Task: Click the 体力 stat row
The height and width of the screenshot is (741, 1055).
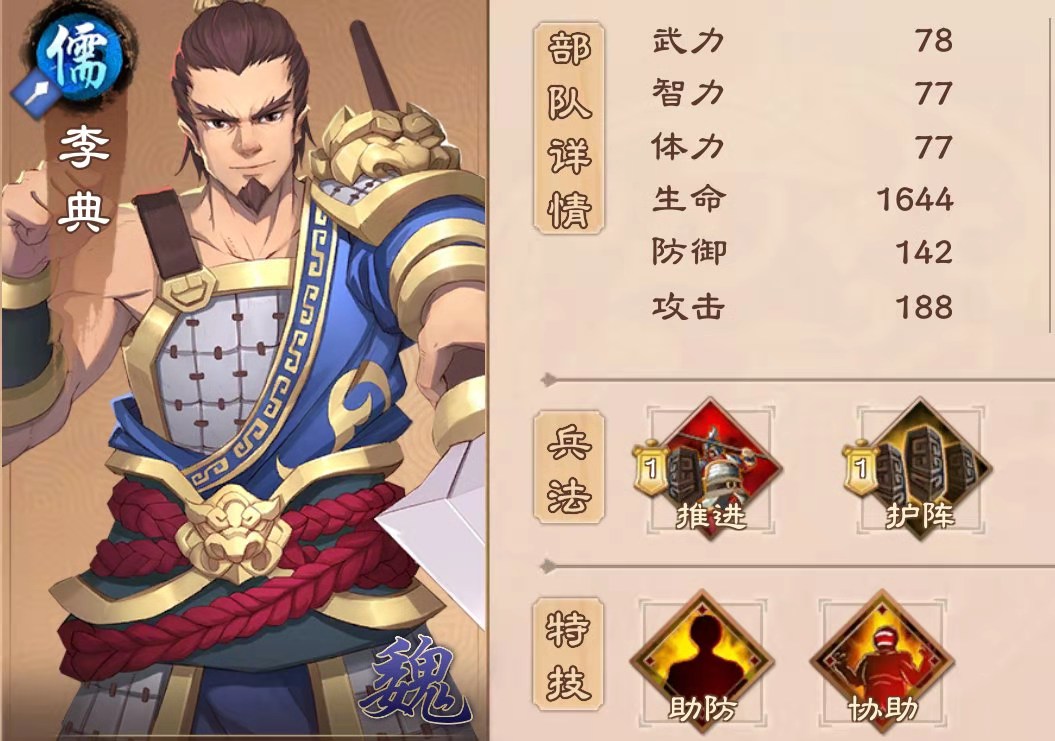Action: pos(802,147)
